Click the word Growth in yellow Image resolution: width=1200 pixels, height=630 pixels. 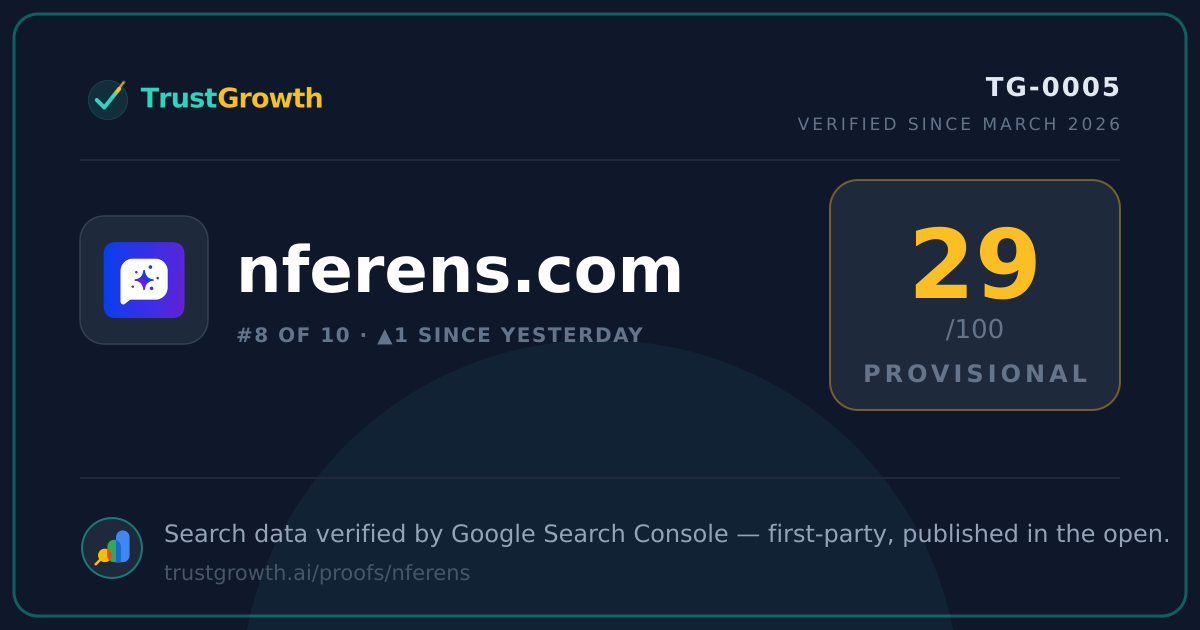[x=270, y=99]
